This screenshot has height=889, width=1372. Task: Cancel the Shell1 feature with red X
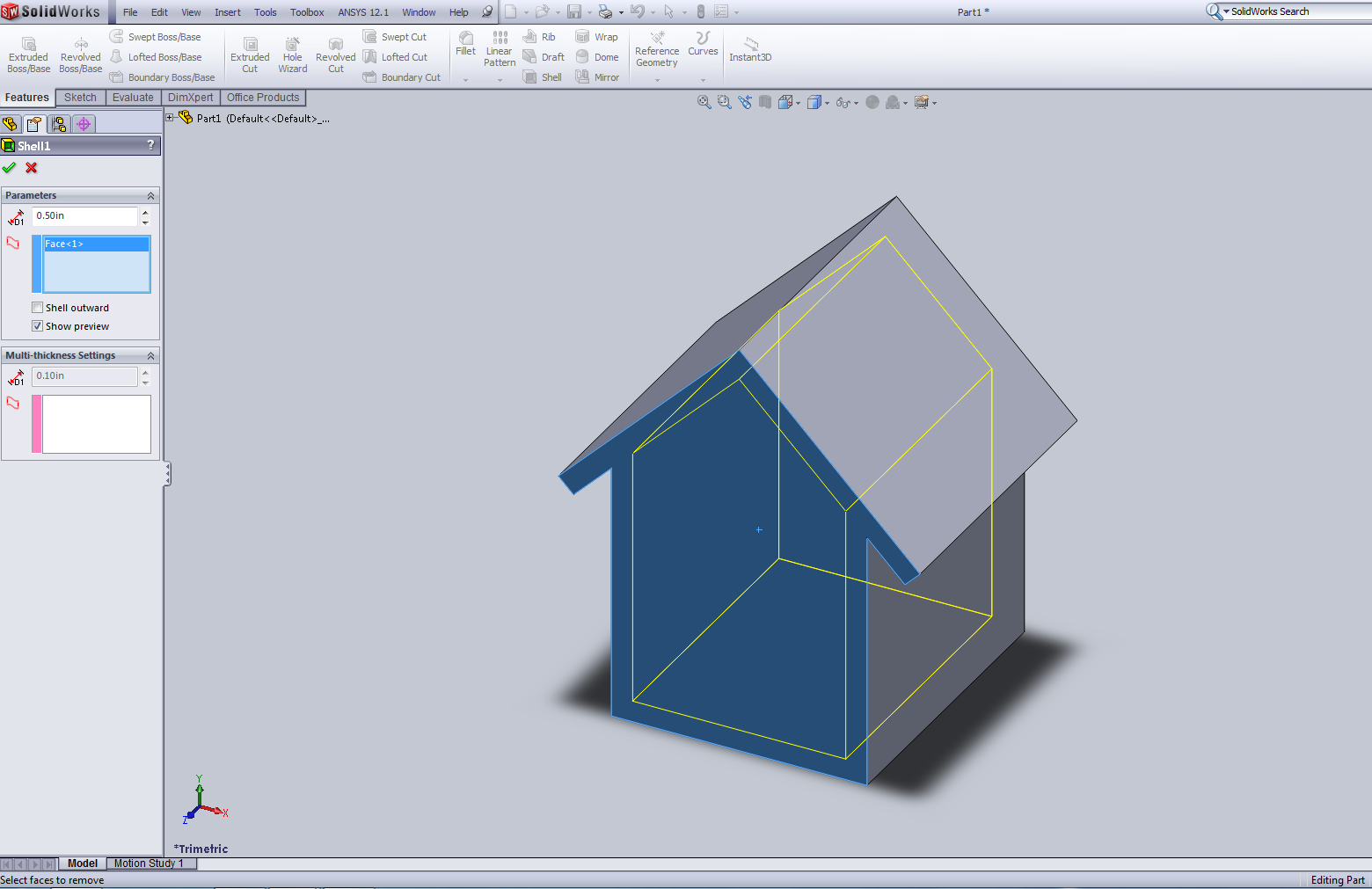tap(31, 168)
